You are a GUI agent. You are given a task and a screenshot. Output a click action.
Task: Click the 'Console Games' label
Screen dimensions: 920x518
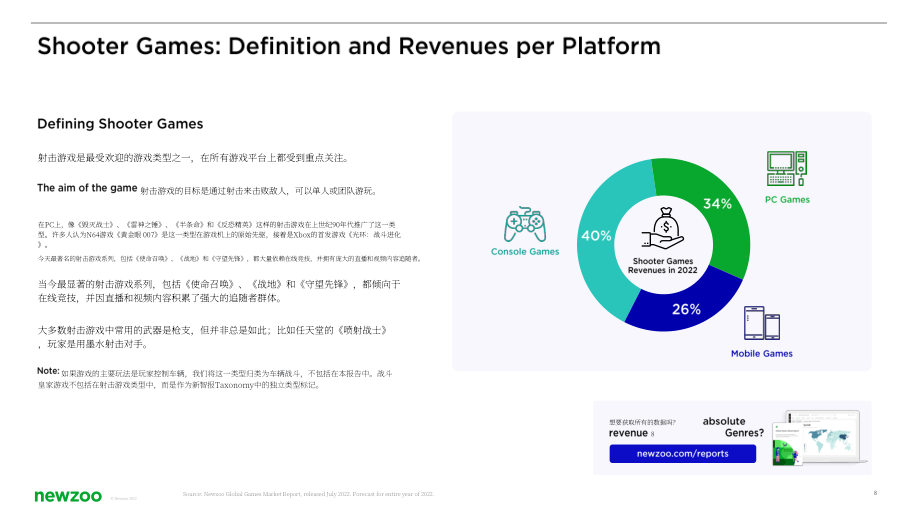click(x=525, y=252)
